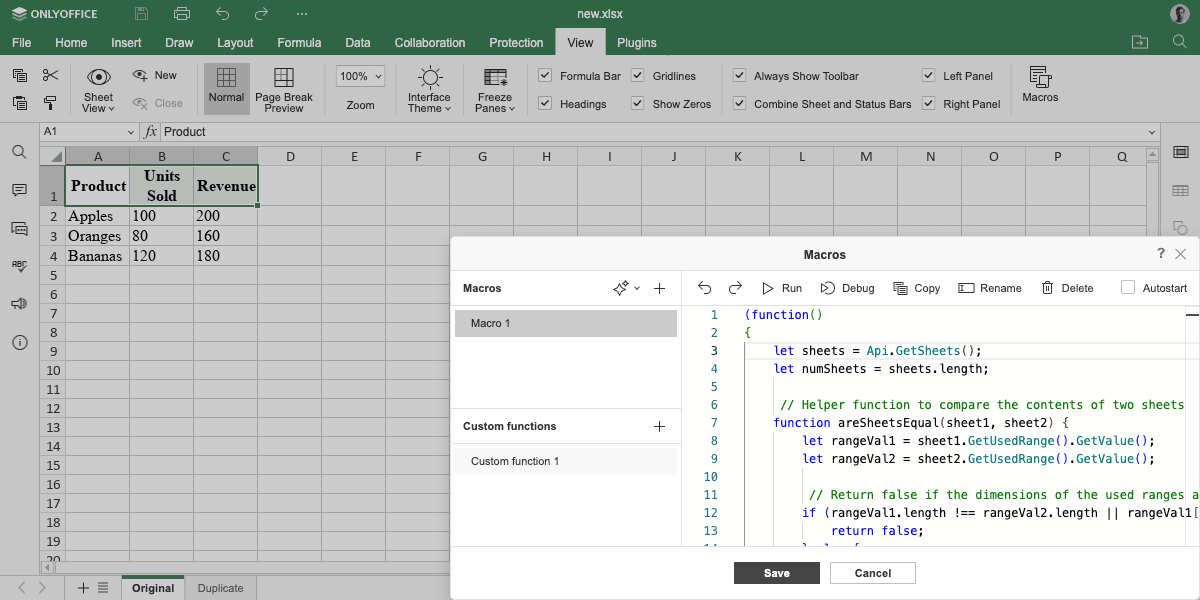Click the user avatar icon

point(1179,14)
